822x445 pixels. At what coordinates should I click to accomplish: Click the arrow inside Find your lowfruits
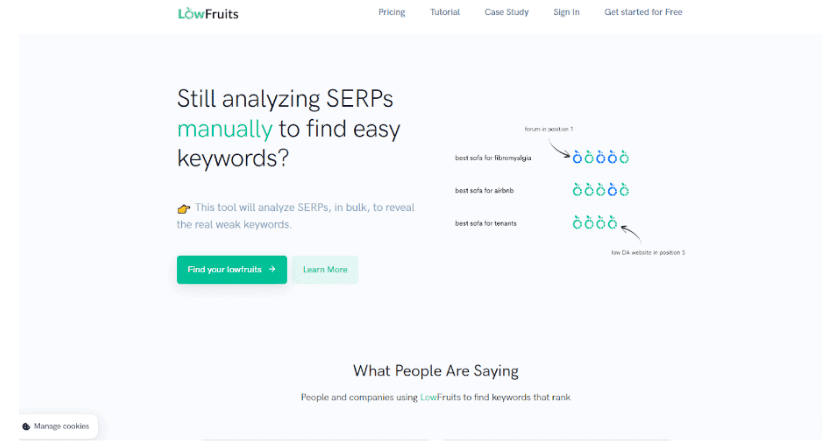(x=272, y=269)
